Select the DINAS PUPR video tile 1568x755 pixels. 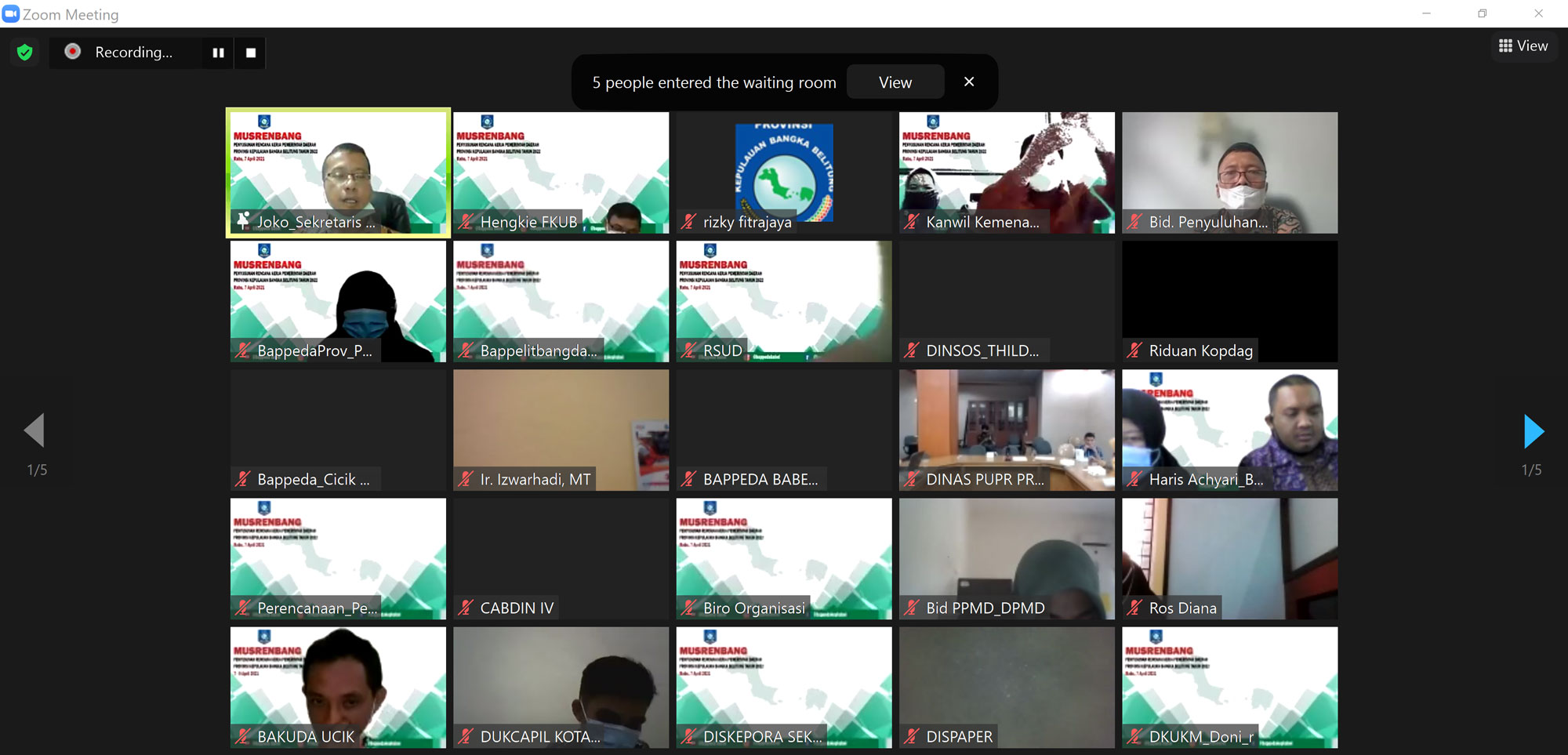[x=1007, y=430]
